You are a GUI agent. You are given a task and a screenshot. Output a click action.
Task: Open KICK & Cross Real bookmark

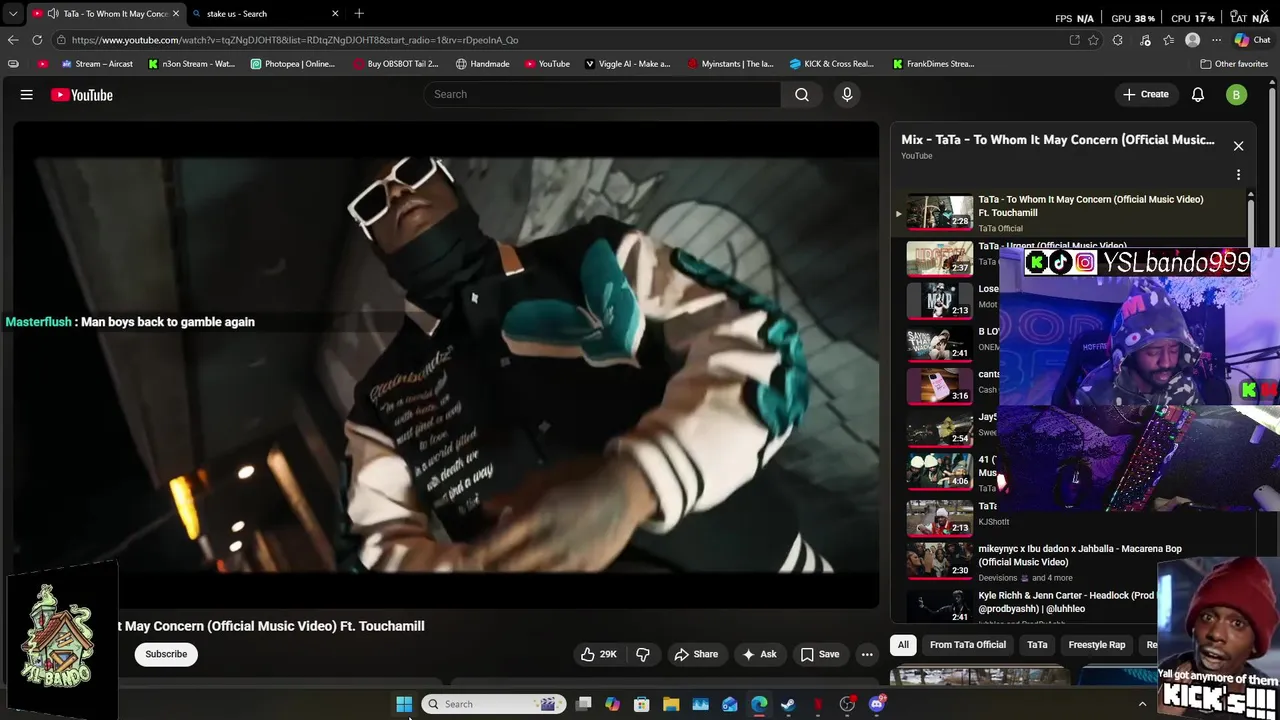[831, 64]
